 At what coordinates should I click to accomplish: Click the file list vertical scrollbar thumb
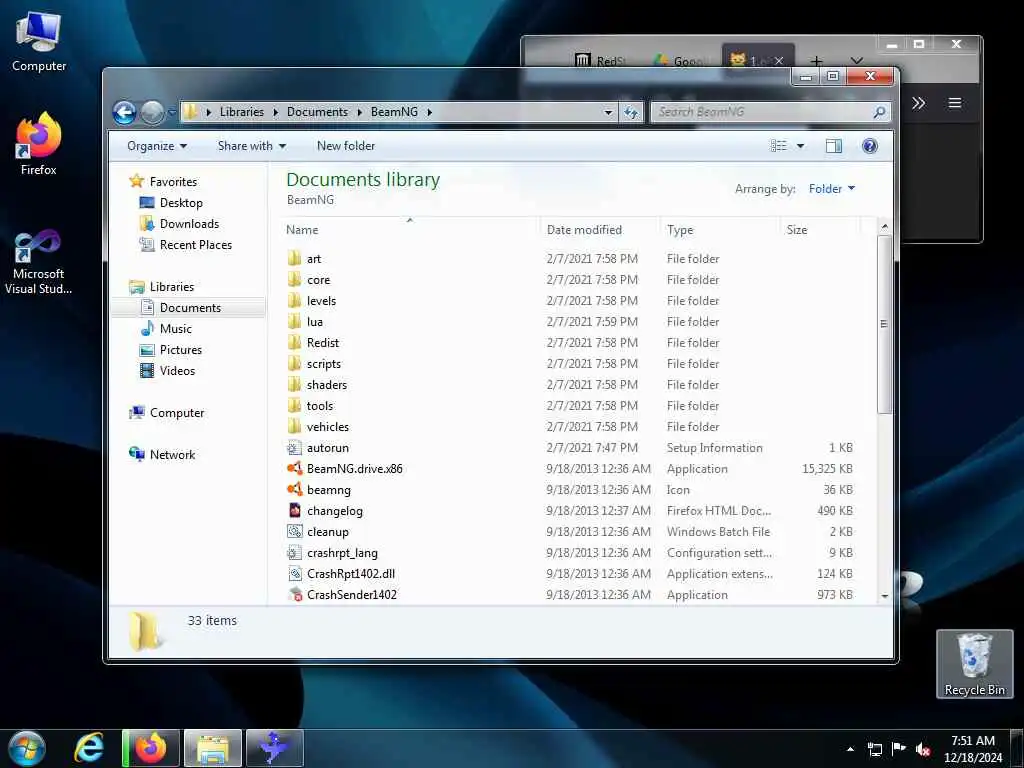[884, 324]
